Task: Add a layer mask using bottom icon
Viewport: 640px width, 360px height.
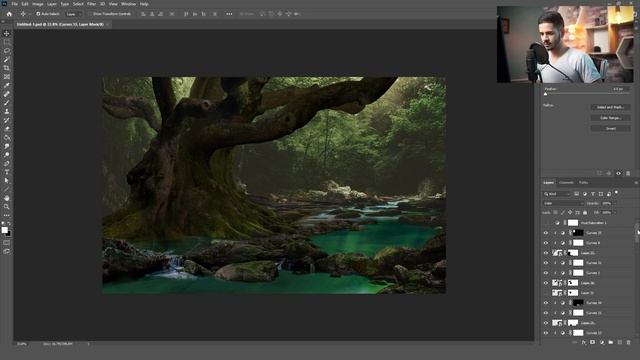Action: click(593, 342)
